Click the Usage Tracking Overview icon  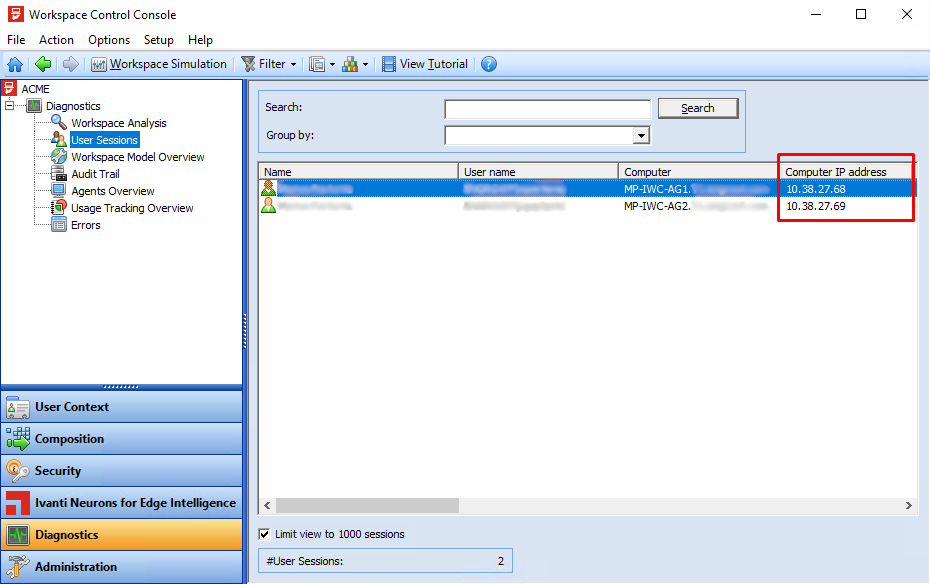pos(59,208)
